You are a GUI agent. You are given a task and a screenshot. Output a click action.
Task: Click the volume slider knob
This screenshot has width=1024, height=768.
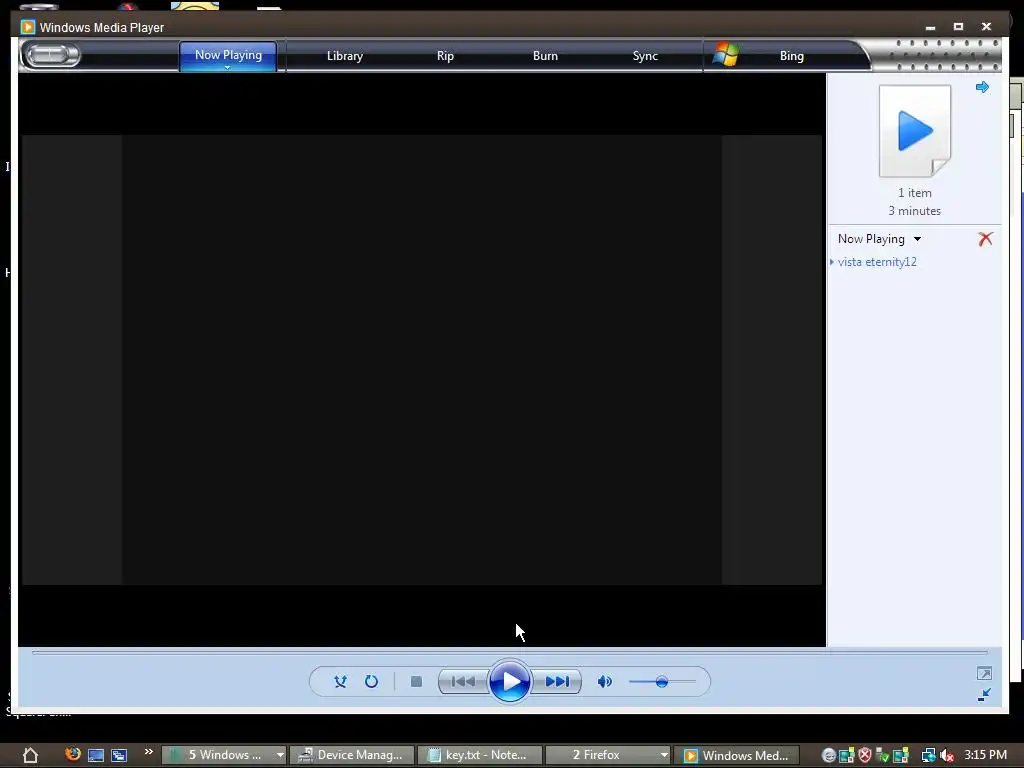[x=662, y=682]
